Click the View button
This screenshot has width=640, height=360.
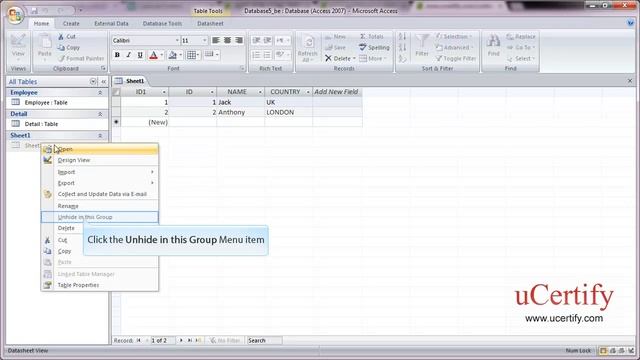tap(18, 46)
